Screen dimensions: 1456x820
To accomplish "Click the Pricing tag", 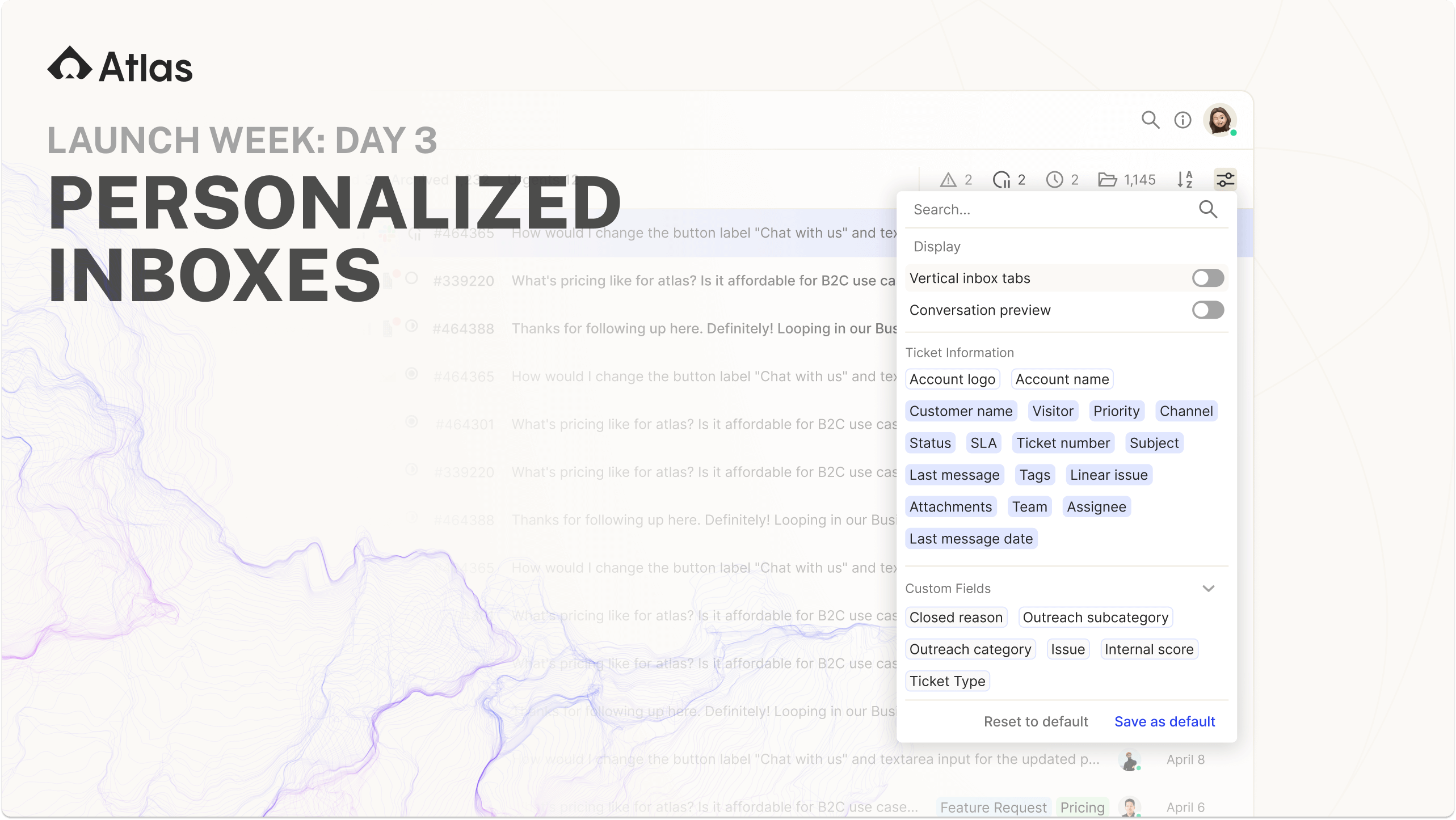I will tap(1082, 807).
